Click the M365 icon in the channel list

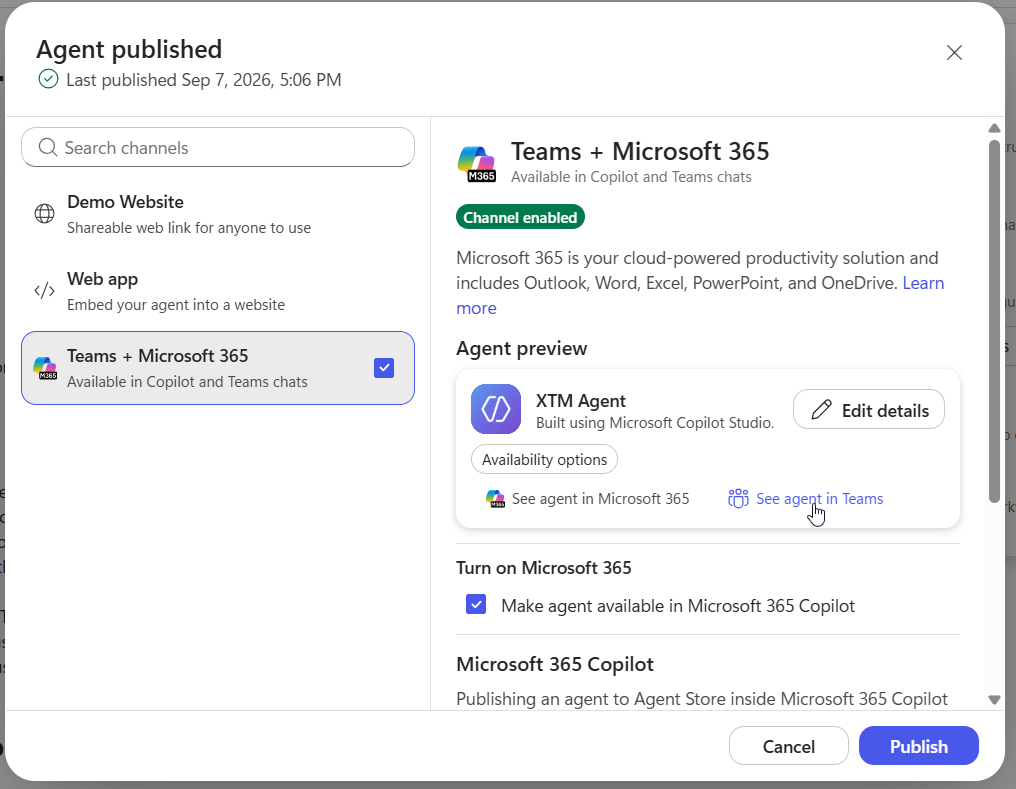point(45,368)
